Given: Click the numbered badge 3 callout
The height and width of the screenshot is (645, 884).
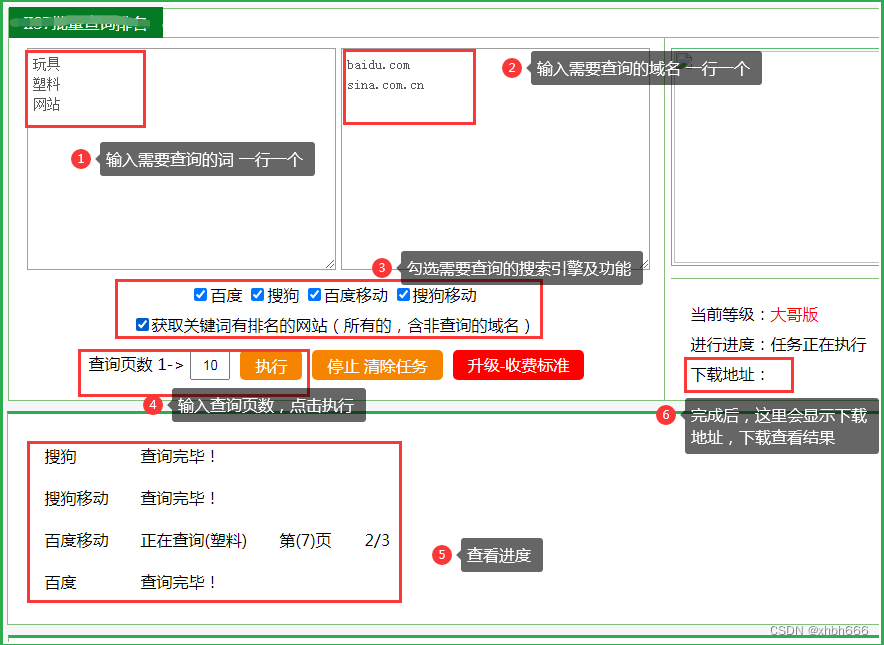Looking at the screenshot, I should (x=381, y=268).
